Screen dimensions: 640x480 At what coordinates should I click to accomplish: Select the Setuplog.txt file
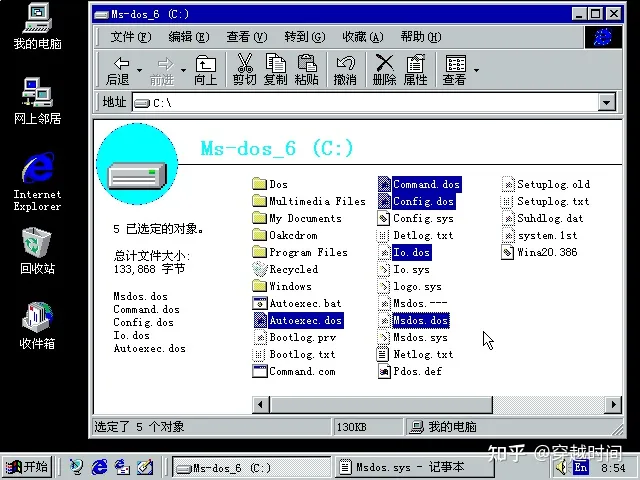(545, 201)
